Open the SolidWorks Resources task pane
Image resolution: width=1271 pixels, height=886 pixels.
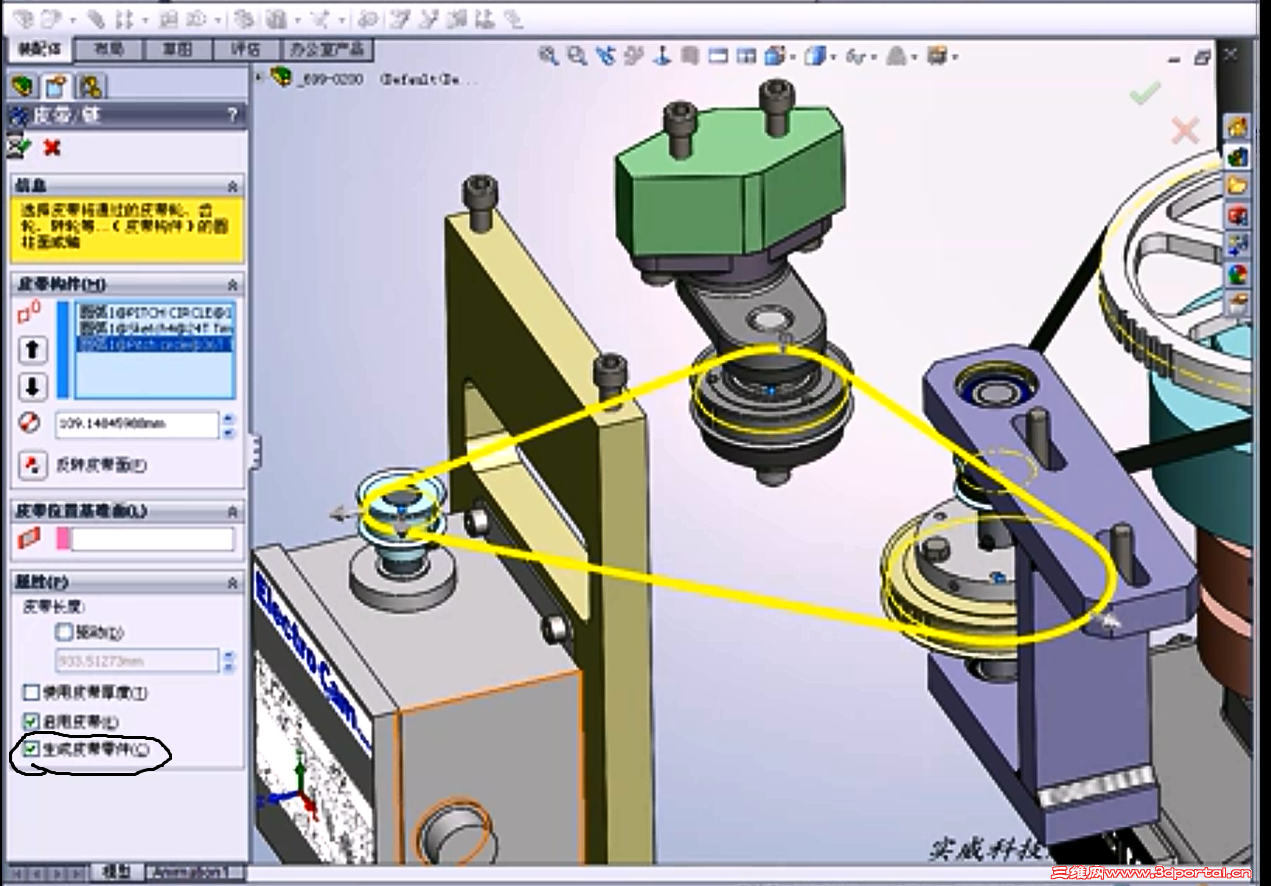(1238, 127)
